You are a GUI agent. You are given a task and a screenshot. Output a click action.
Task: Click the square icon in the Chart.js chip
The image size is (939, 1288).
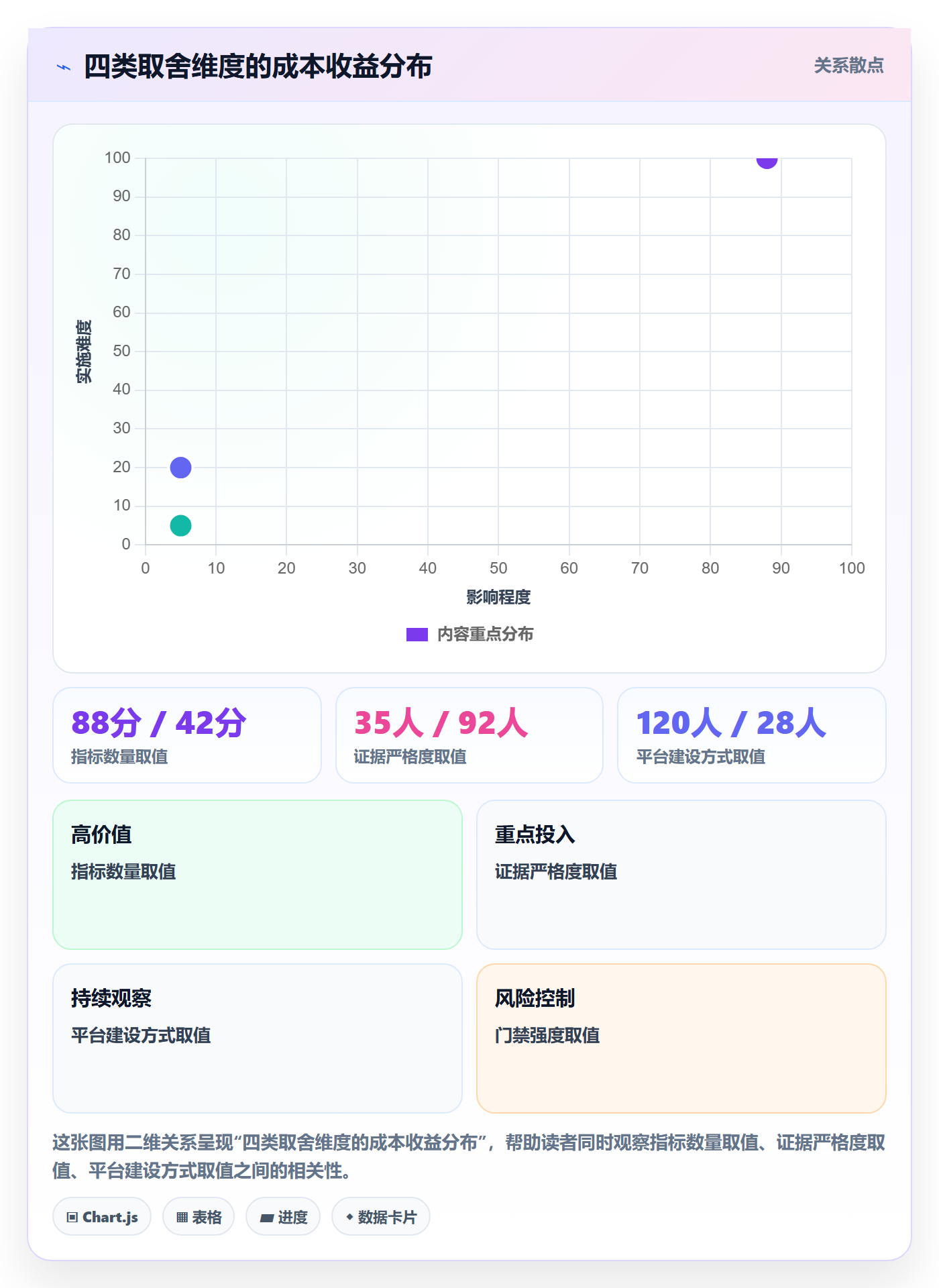click(72, 1218)
